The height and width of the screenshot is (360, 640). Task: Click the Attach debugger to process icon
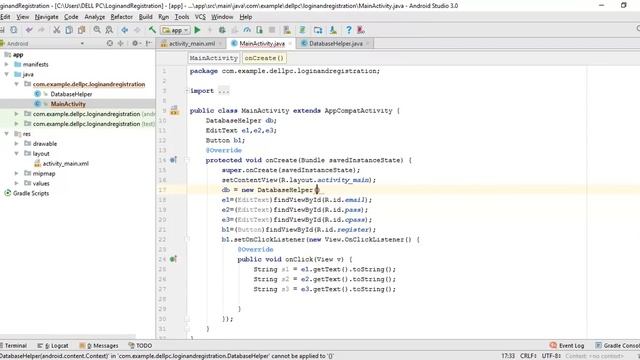[x=259, y=30]
